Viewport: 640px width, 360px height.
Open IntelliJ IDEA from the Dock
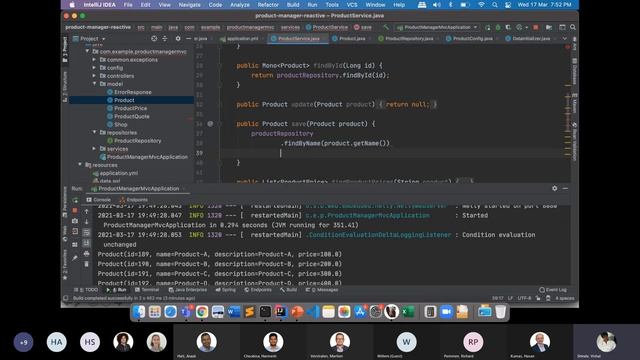pos(281,312)
